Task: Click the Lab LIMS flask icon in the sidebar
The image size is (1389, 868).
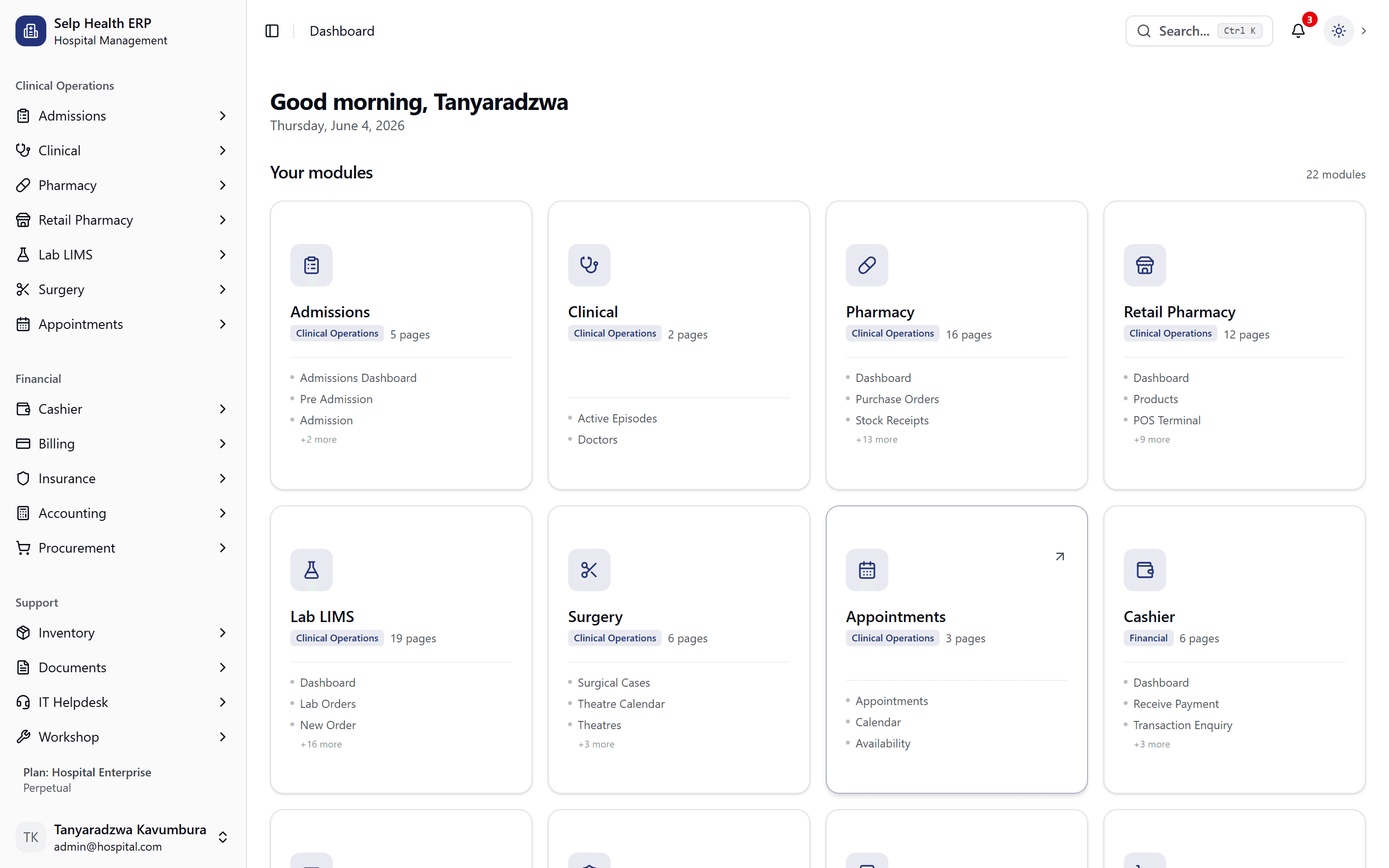Action: click(x=23, y=255)
